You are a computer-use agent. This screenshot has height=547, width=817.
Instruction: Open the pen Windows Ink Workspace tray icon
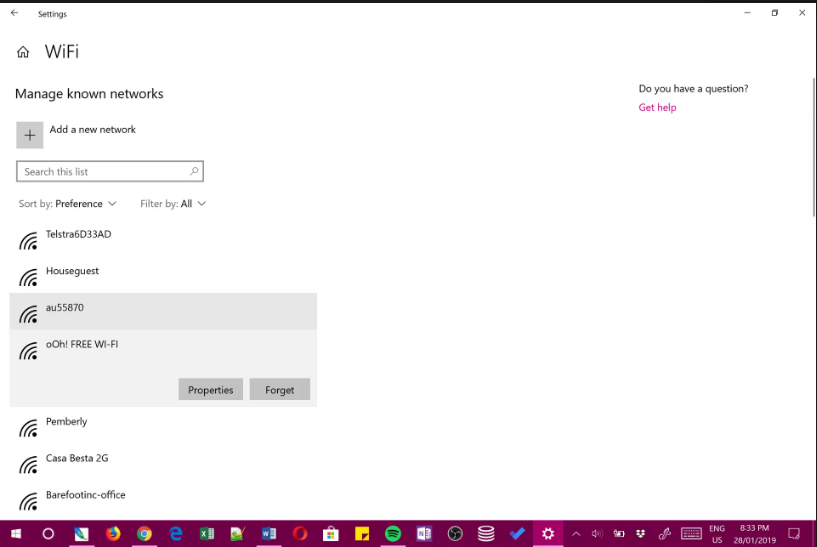(664, 533)
